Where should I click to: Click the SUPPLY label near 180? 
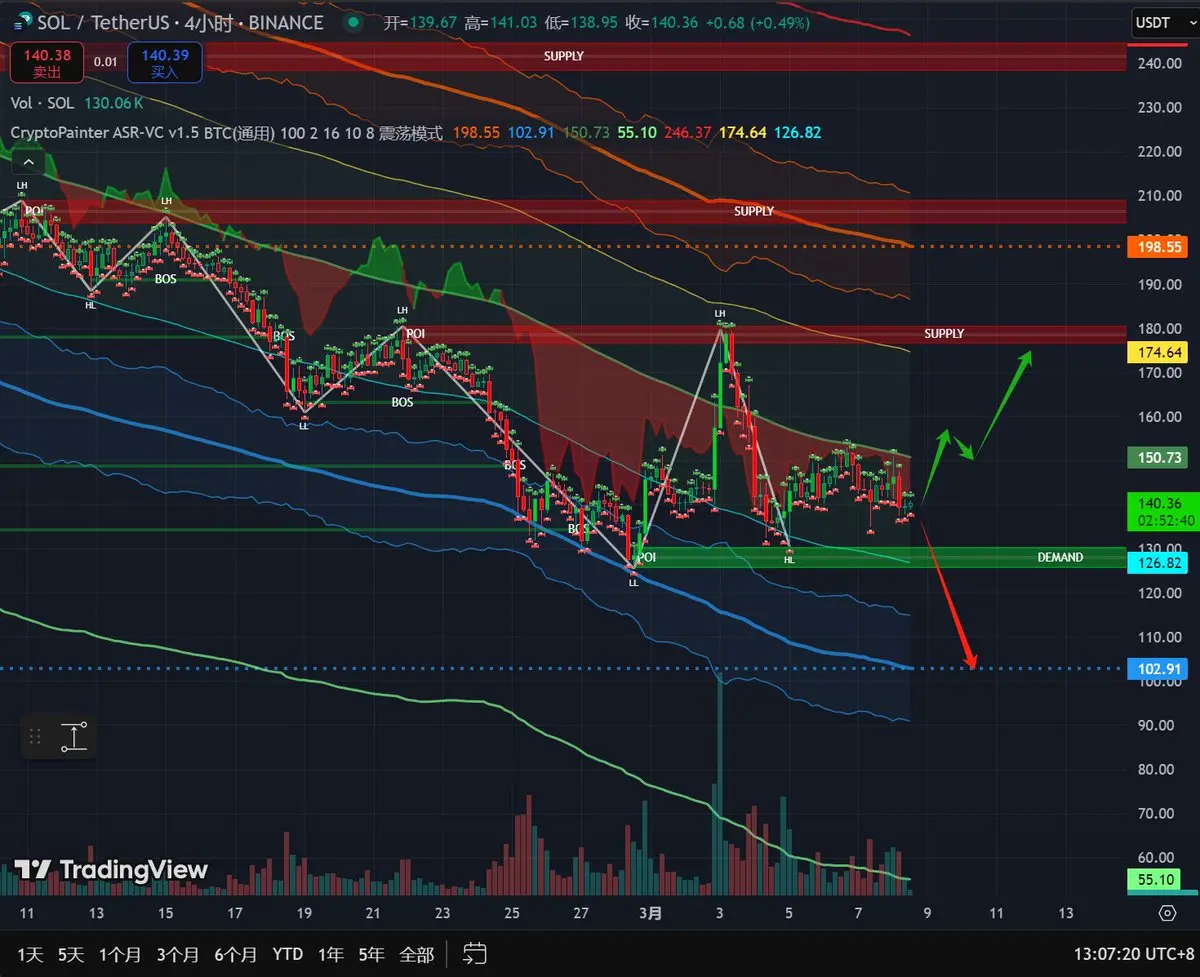click(x=944, y=333)
